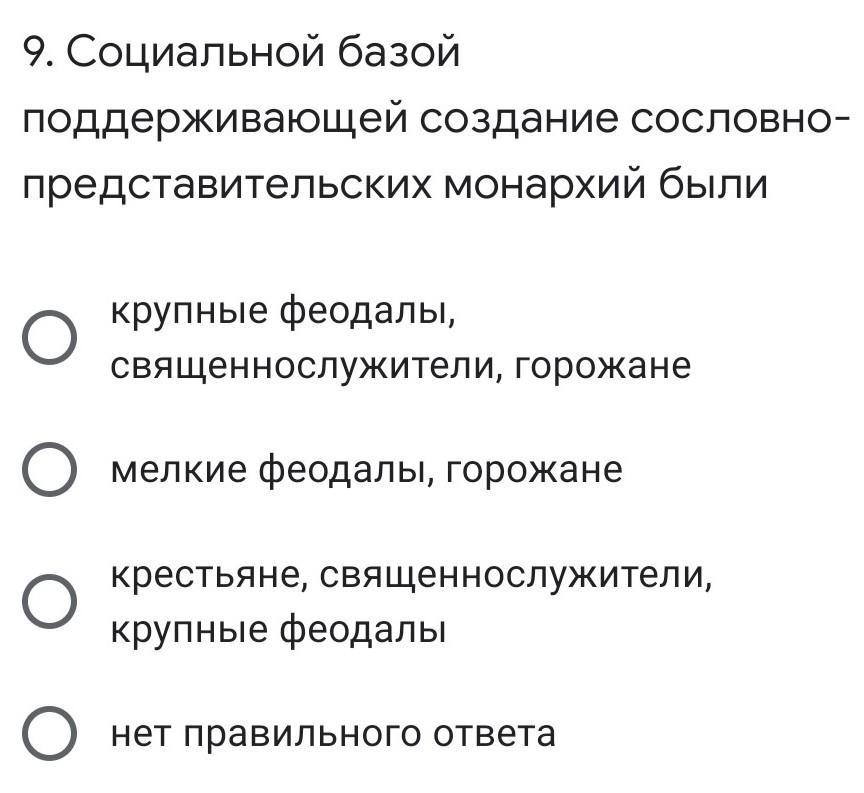Click the 'мелкие феодалы, горожане' answer label

pos(366,470)
